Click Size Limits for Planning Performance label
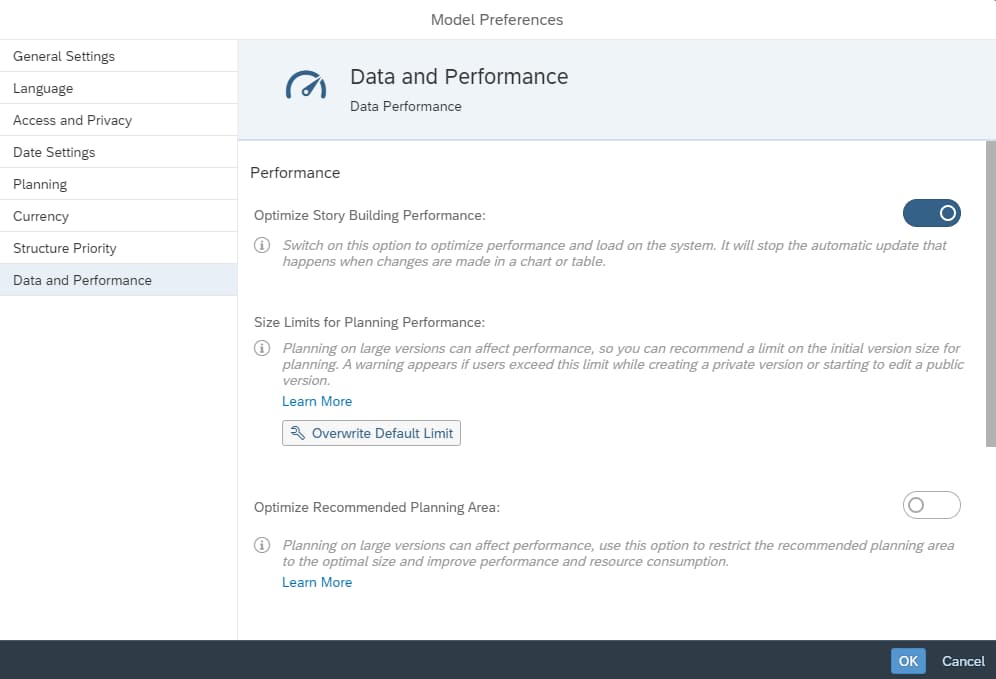This screenshot has height=679, width=996. coord(369,322)
